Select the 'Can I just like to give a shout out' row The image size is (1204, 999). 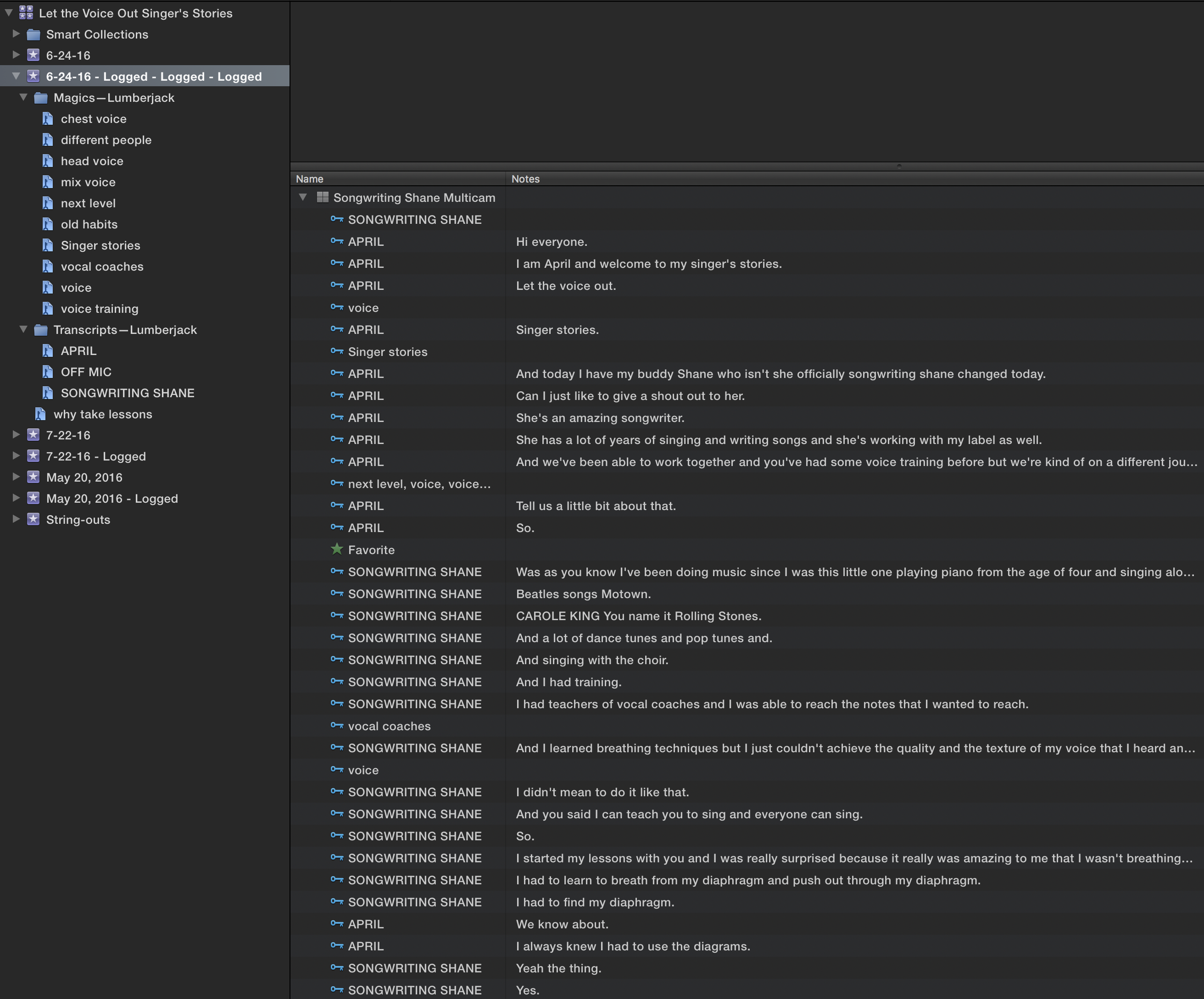(747, 396)
